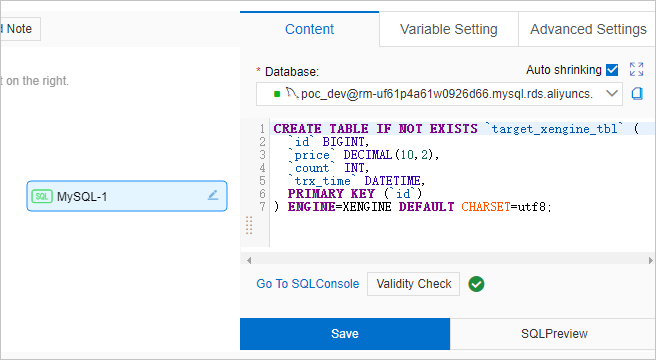Click the SQL icon on the MySQL-1 node
The height and width of the screenshot is (360, 656).
pyautogui.click(x=42, y=196)
